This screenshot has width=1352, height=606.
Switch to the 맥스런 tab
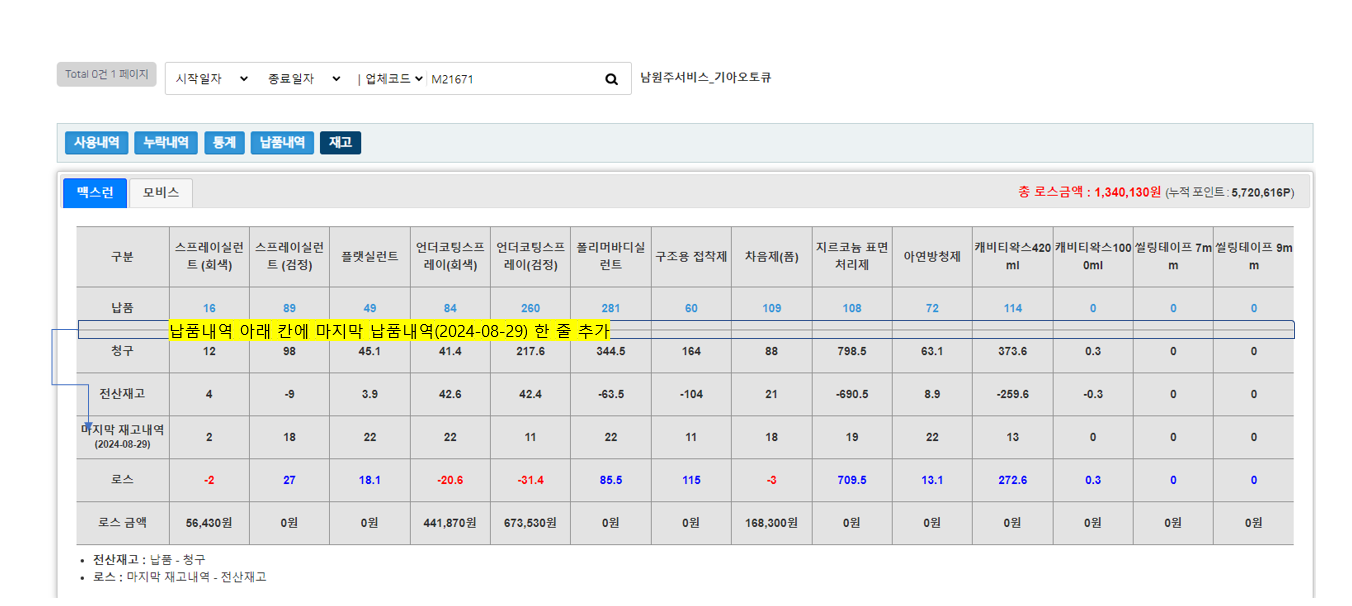95,193
